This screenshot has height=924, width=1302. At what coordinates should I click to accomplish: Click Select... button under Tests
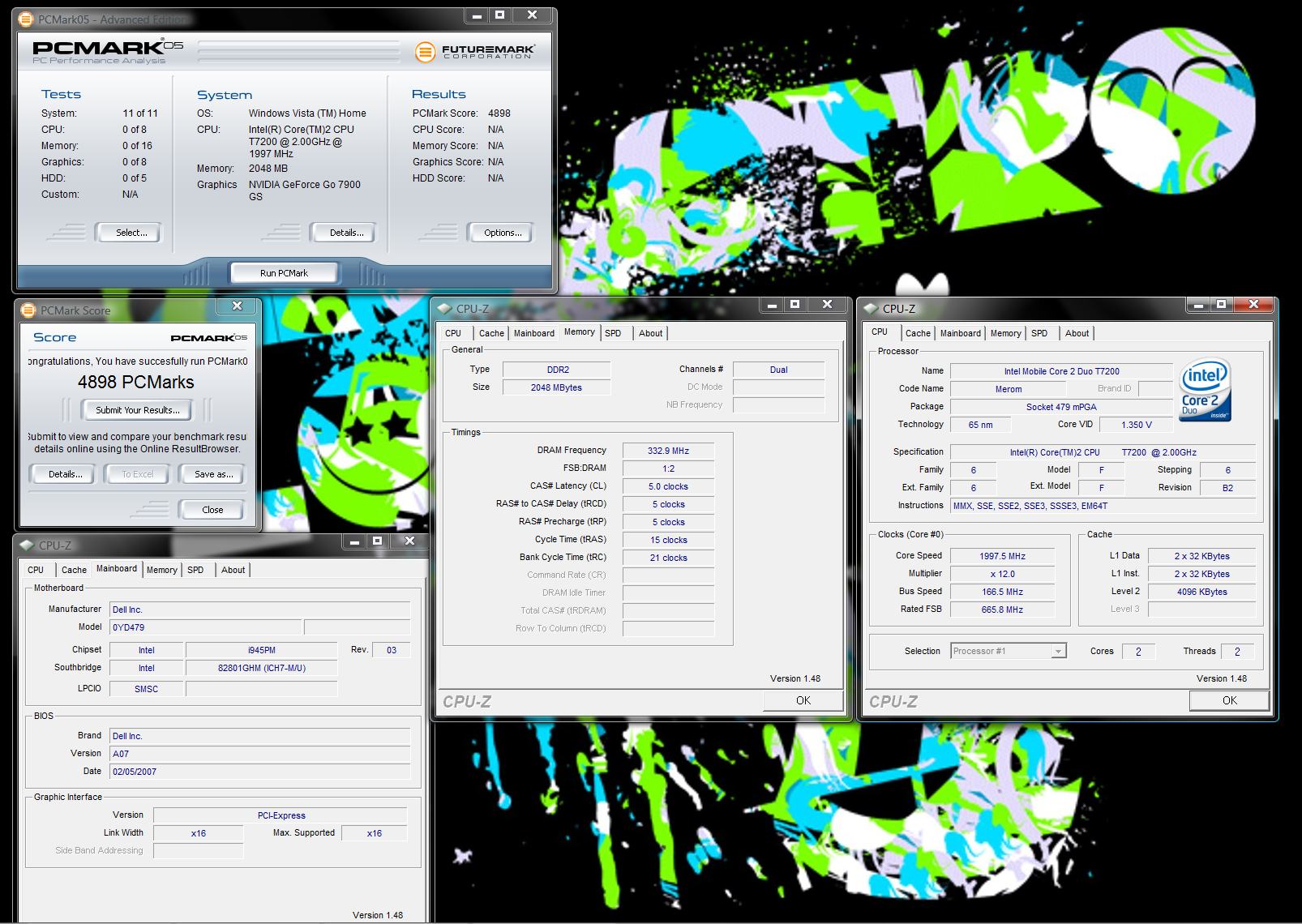(130, 233)
